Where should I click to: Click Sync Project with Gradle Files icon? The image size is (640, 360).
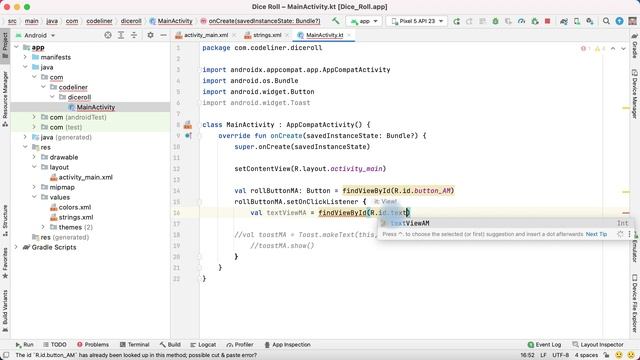tap(564, 21)
